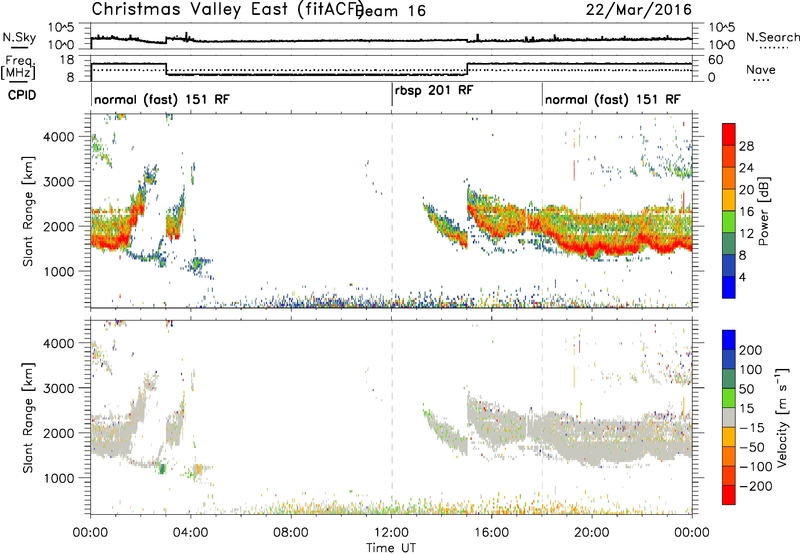Click the '-200' label on Velocity color bar
Screen dimensions: 800x554
click(756, 486)
